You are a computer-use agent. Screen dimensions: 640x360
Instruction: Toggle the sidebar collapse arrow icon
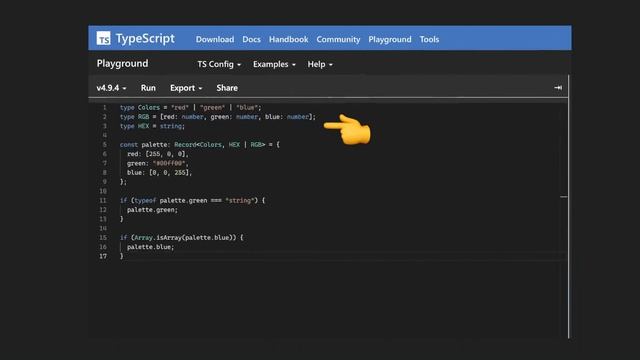tap(558, 87)
